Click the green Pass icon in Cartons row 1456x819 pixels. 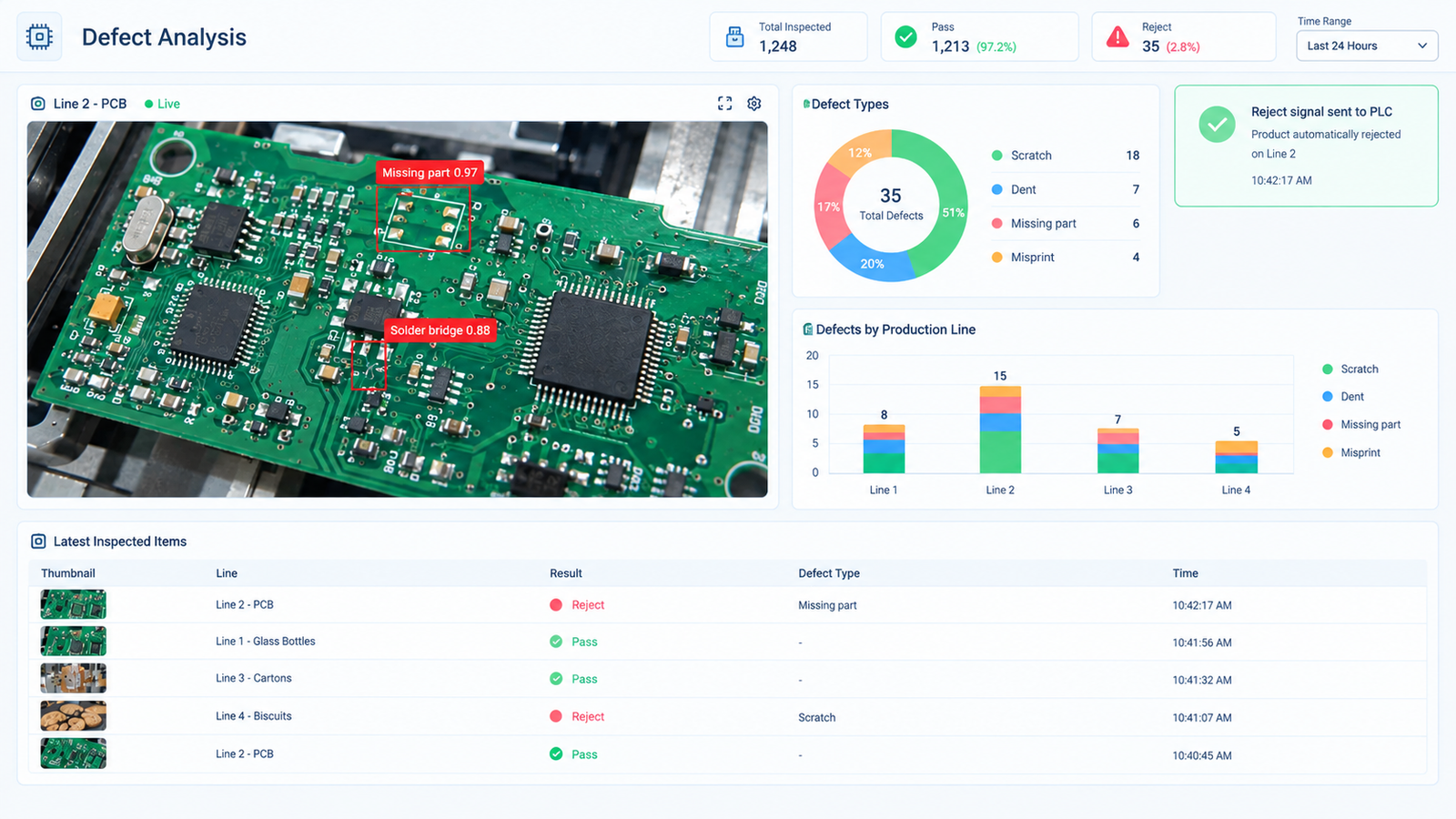pyautogui.click(x=556, y=679)
